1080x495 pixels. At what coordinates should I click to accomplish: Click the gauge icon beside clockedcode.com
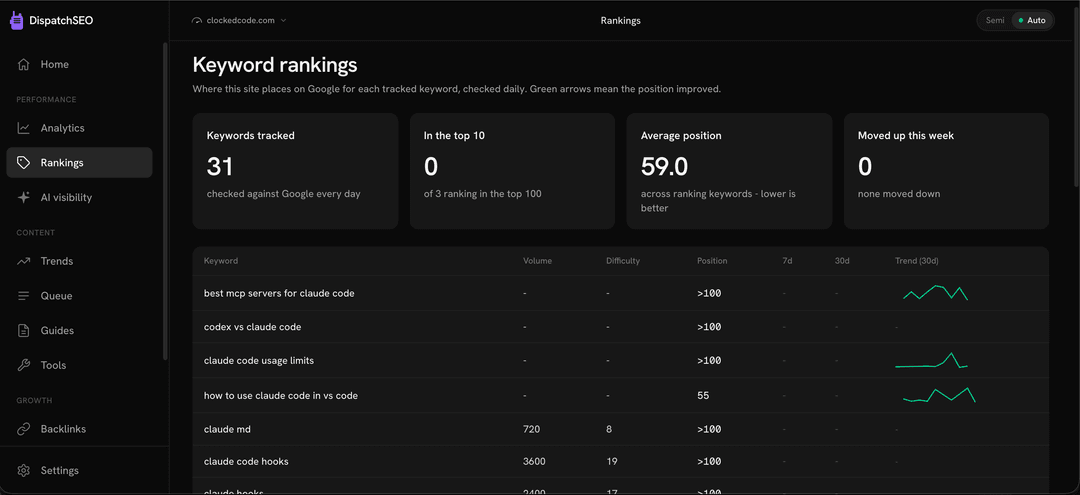pos(197,21)
